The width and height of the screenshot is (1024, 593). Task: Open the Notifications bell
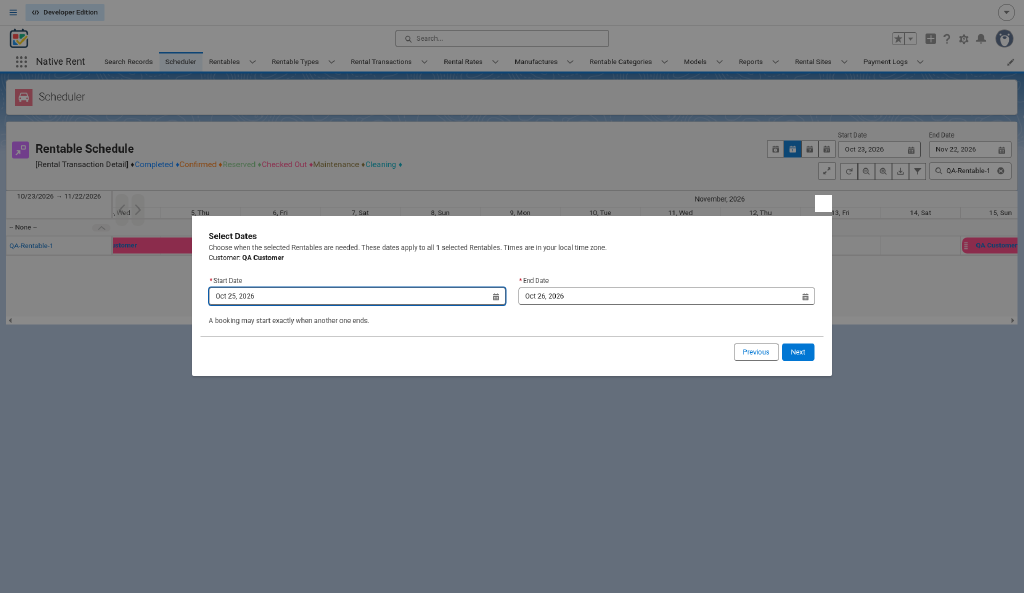(981, 39)
